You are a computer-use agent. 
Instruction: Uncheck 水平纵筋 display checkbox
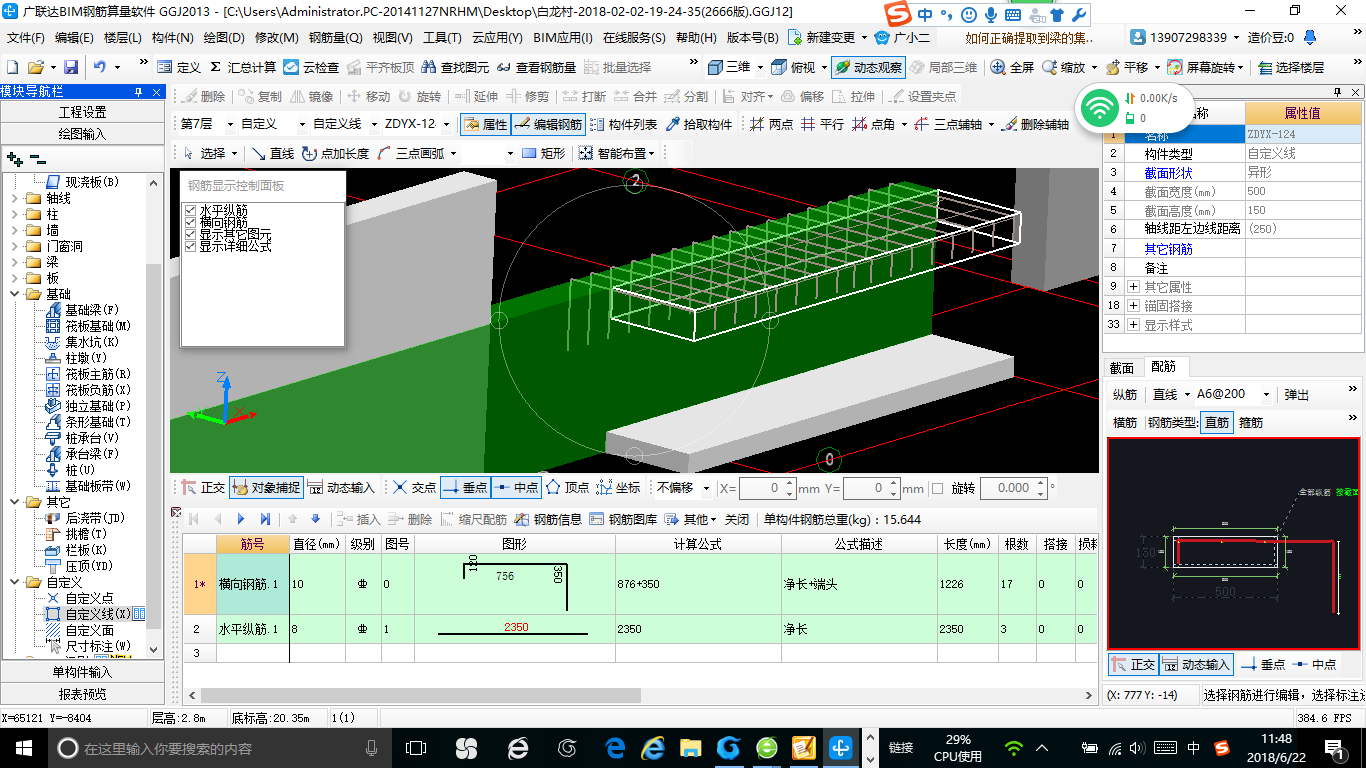click(191, 210)
